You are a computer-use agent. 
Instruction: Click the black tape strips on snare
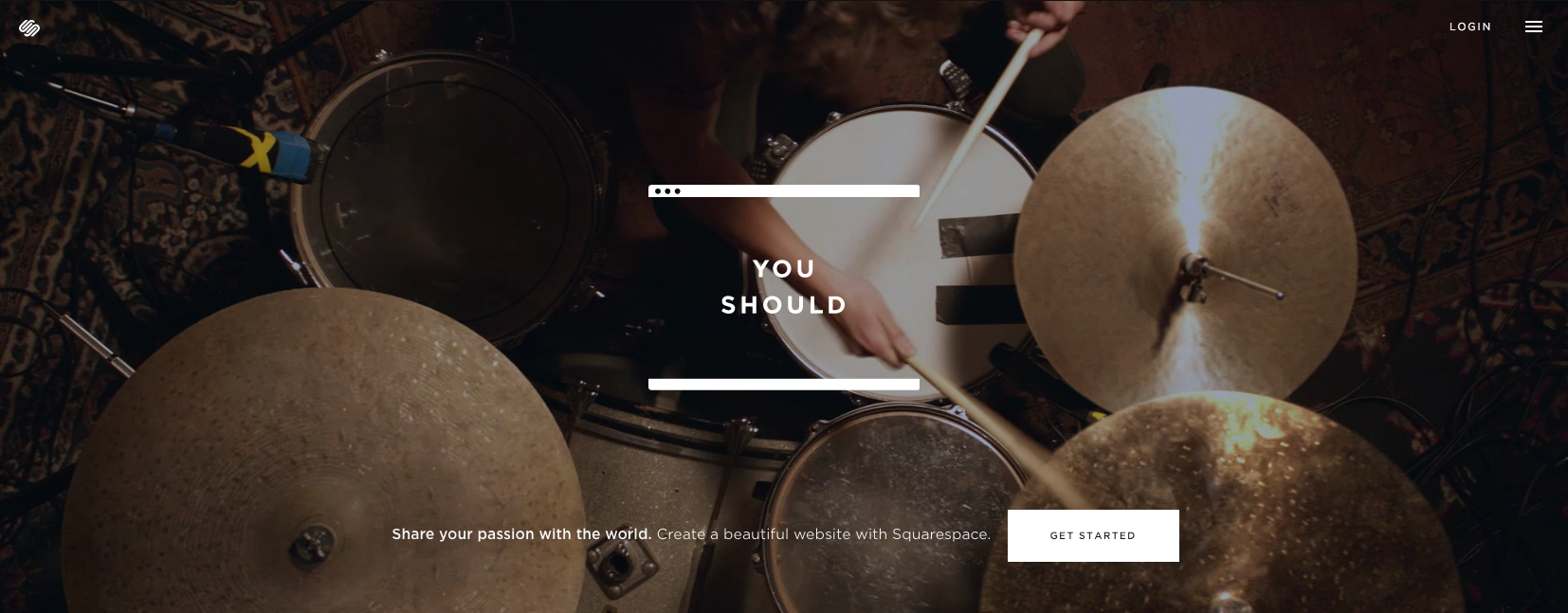(976, 270)
